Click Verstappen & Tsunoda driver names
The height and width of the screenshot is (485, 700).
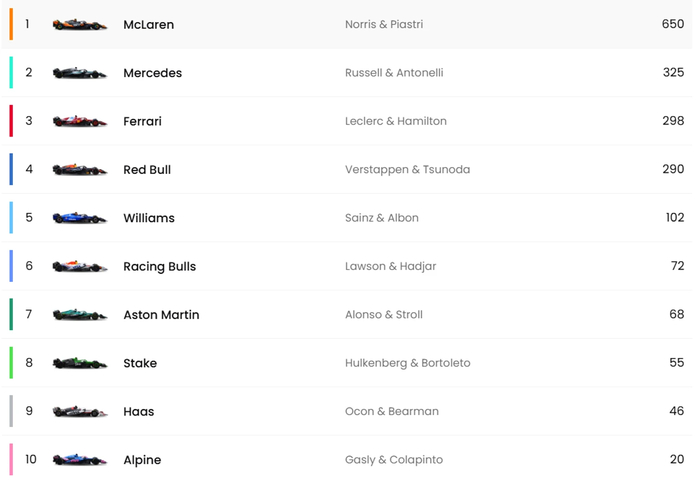pos(407,170)
